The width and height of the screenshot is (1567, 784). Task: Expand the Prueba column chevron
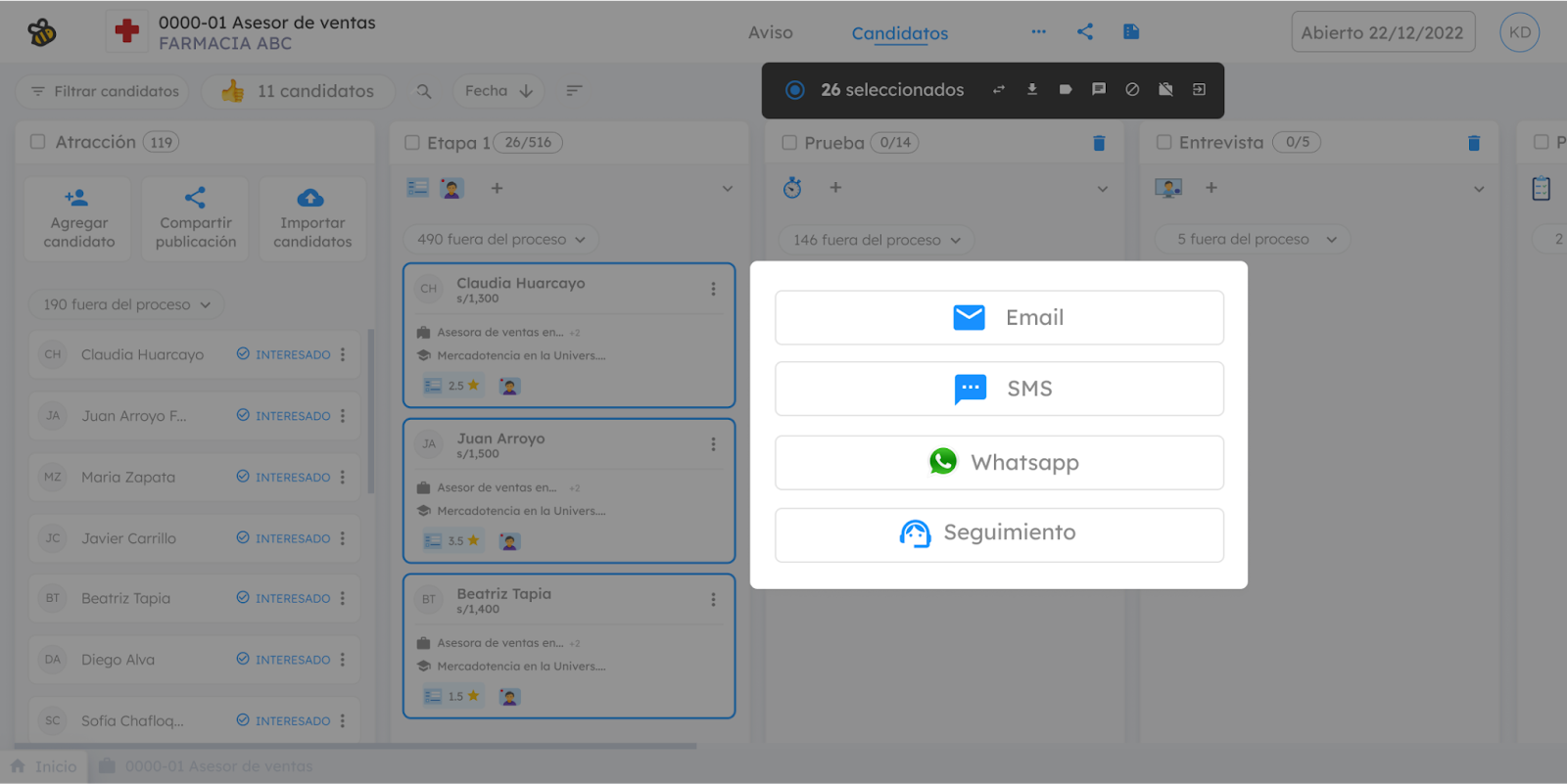[x=1103, y=189]
